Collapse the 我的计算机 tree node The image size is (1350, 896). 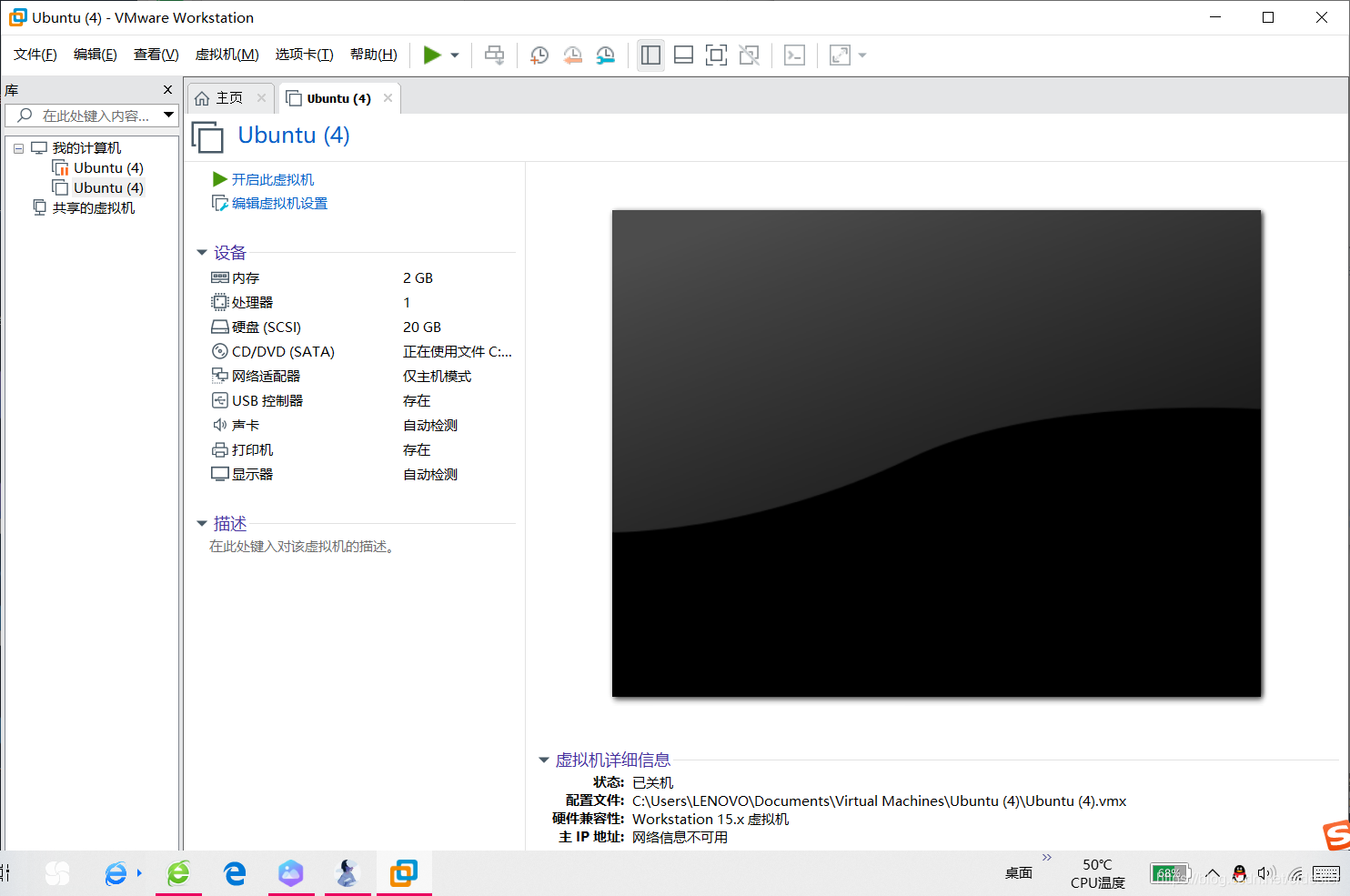coord(18,147)
